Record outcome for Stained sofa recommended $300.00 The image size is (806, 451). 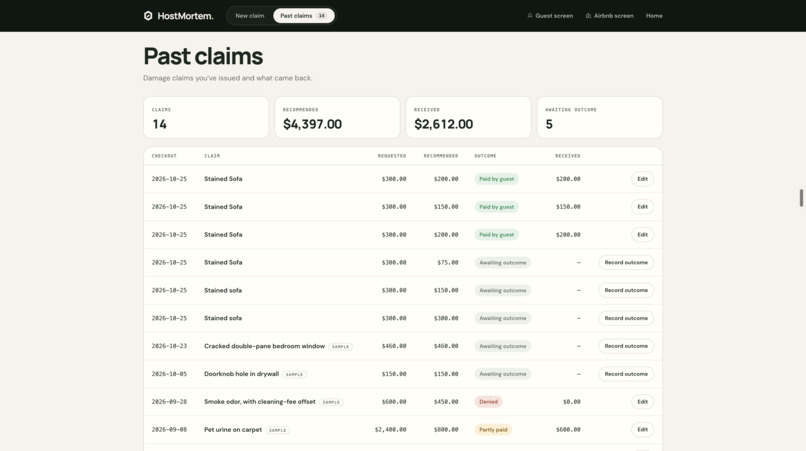pyautogui.click(x=626, y=318)
